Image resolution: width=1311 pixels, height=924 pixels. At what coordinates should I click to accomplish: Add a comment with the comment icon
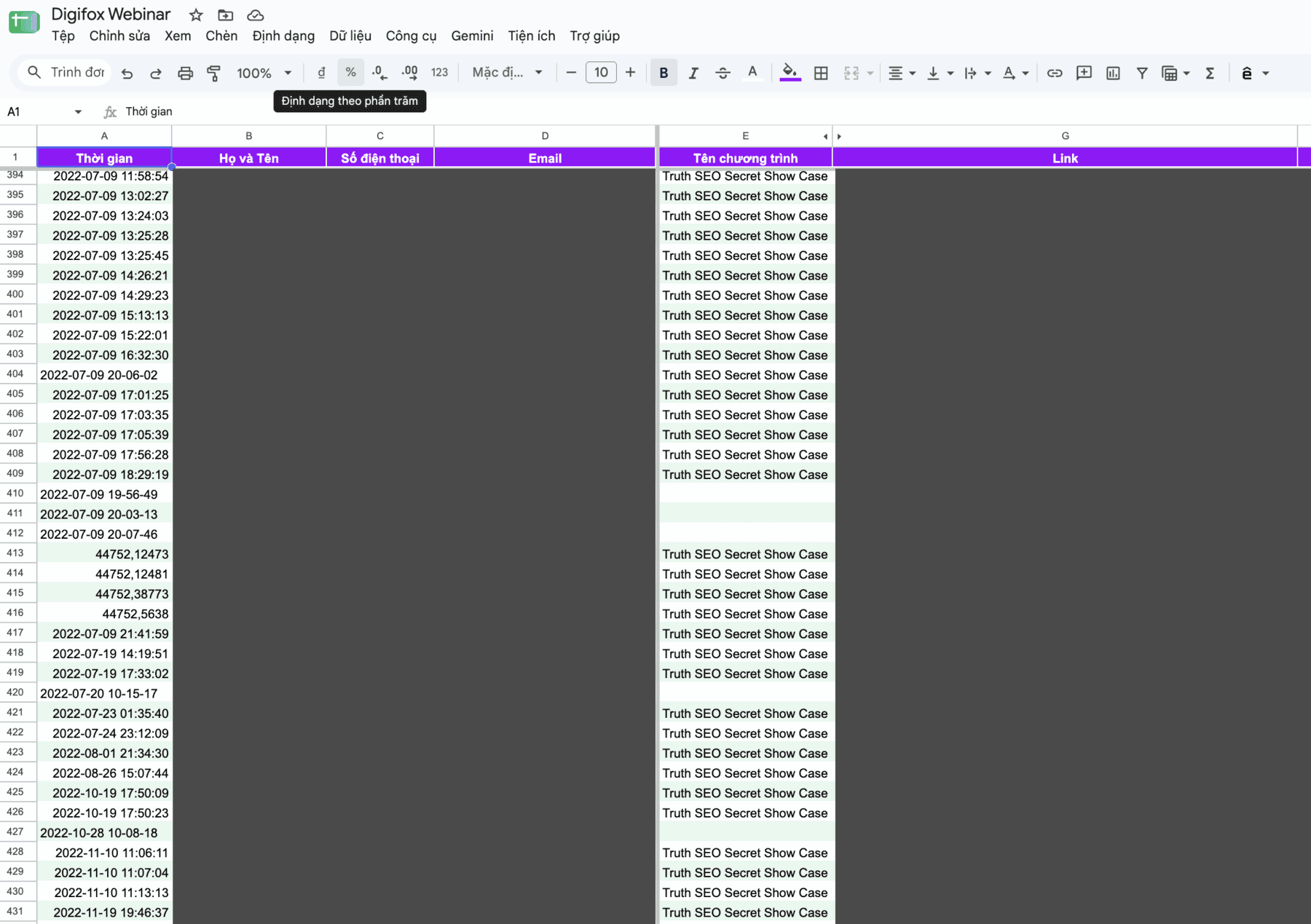click(1084, 73)
